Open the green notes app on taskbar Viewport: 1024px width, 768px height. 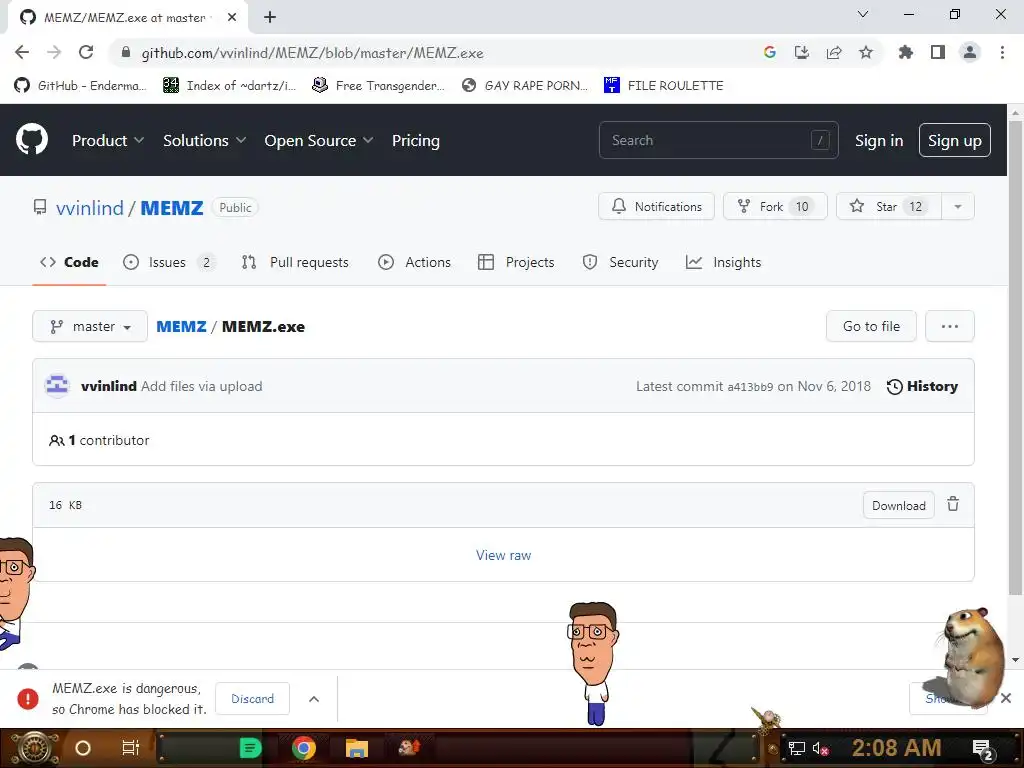click(250, 748)
